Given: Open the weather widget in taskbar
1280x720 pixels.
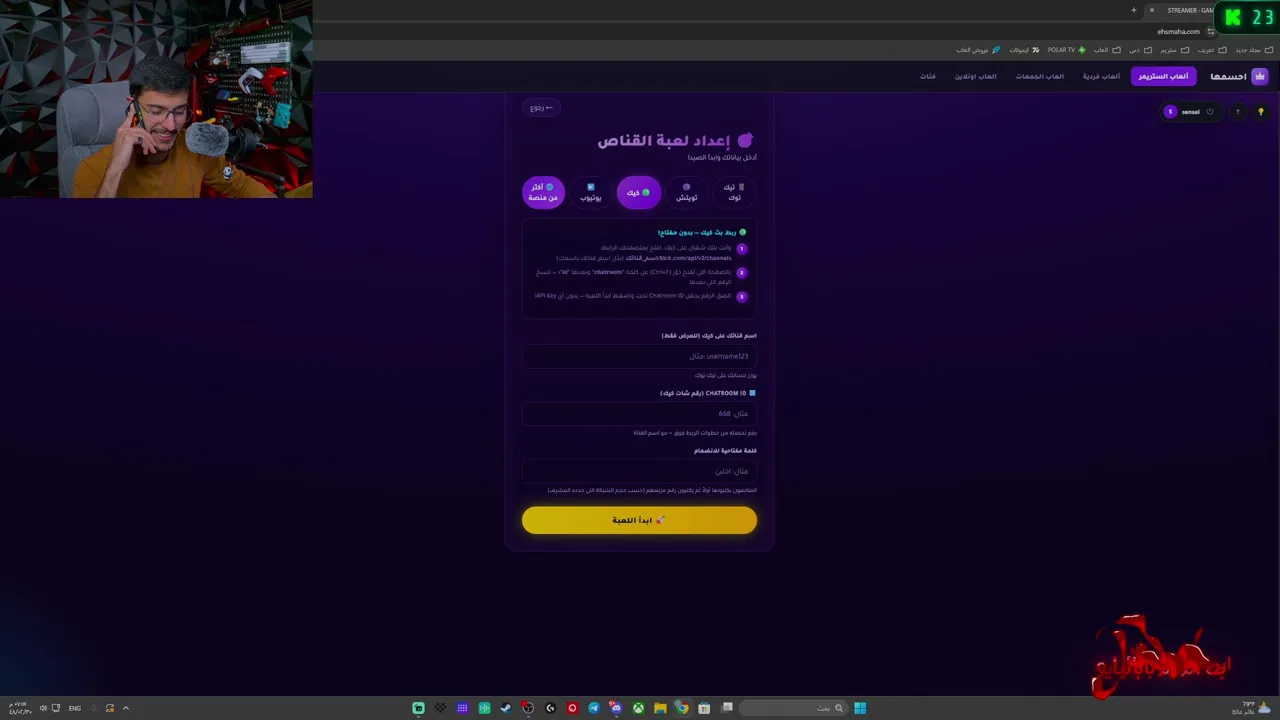Looking at the screenshot, I should 1250,708.
